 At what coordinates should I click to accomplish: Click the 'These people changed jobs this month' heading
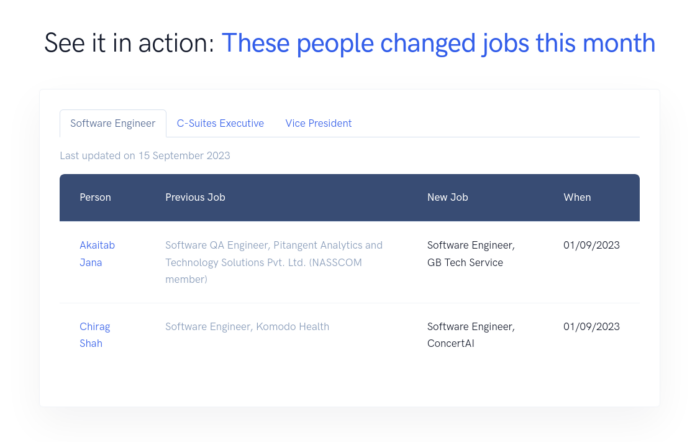438,43
